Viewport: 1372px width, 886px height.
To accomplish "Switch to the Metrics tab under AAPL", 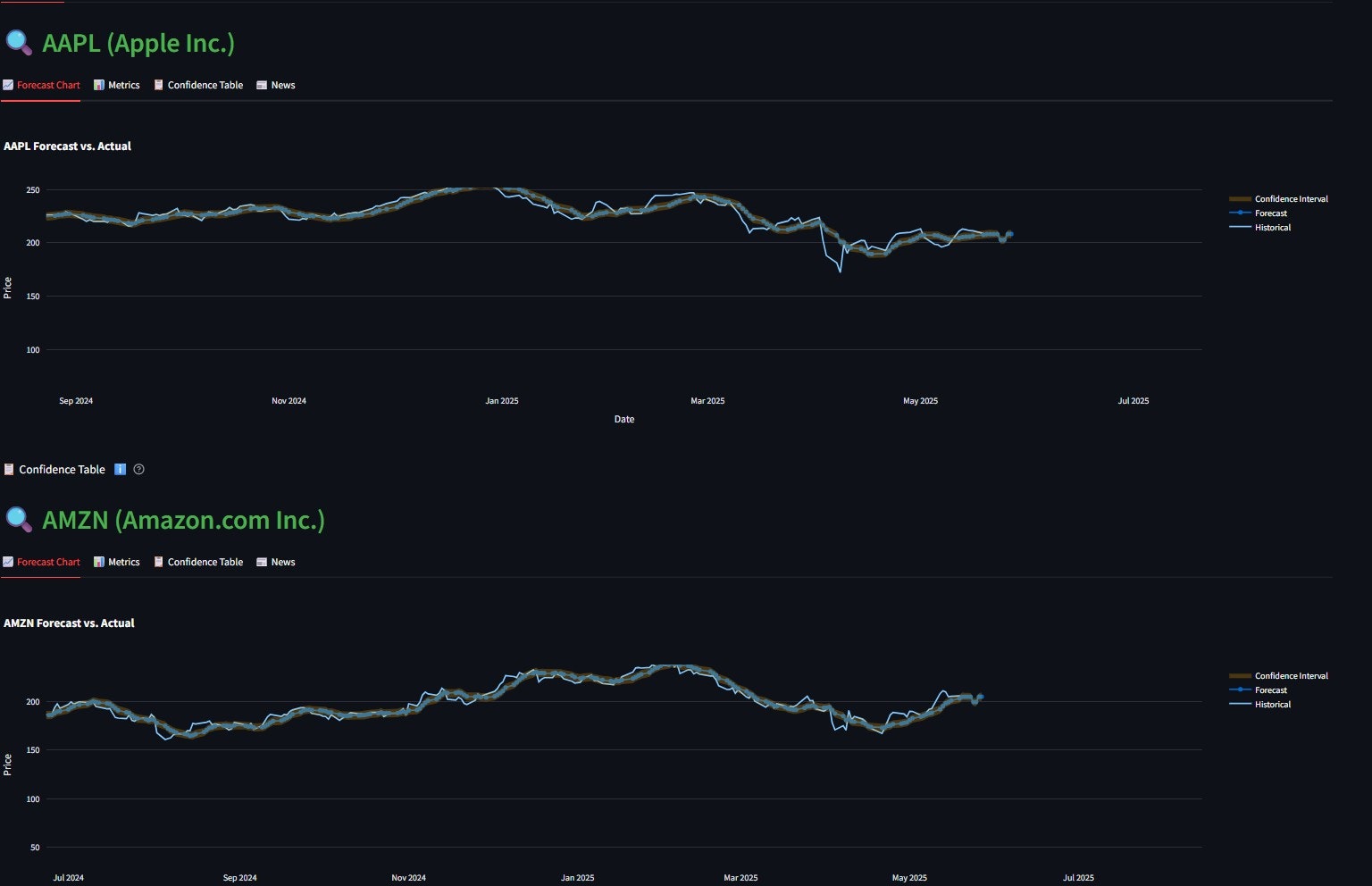I will (117, 86).
